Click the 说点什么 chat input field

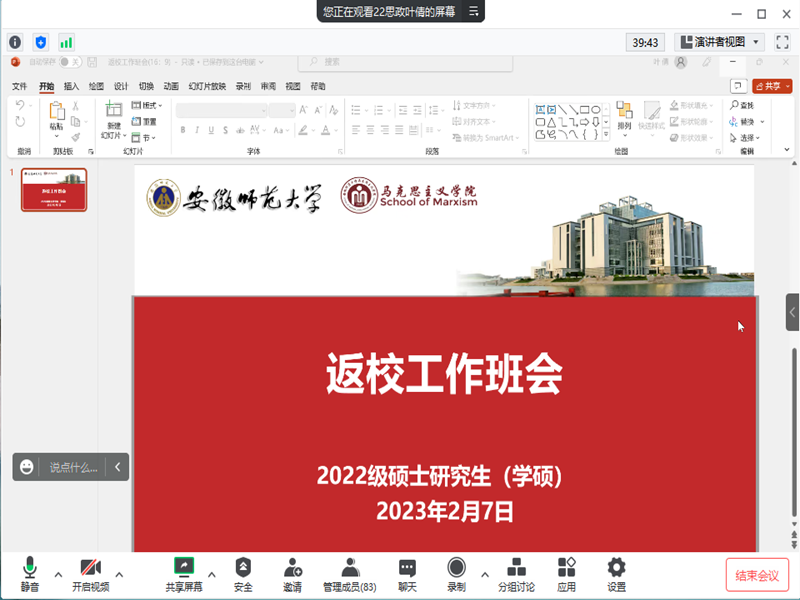point(74,467)
